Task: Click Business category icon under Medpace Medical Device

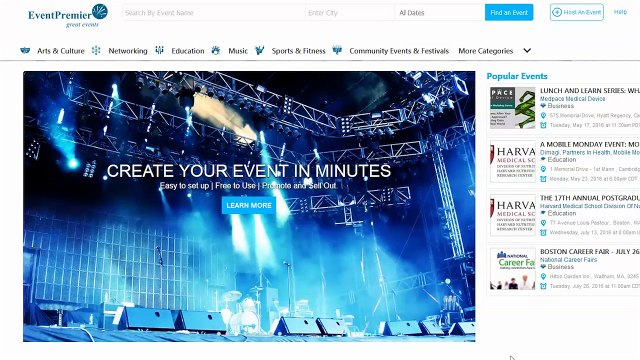Action: coord(543,106)
